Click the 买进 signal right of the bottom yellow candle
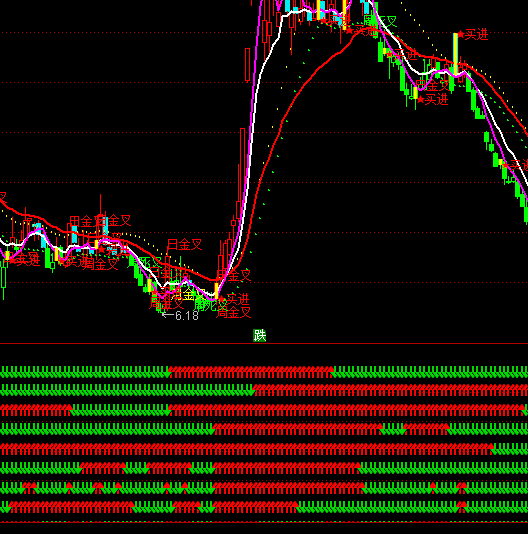Viewport: 528px width, 534px height. pos(238,299)
